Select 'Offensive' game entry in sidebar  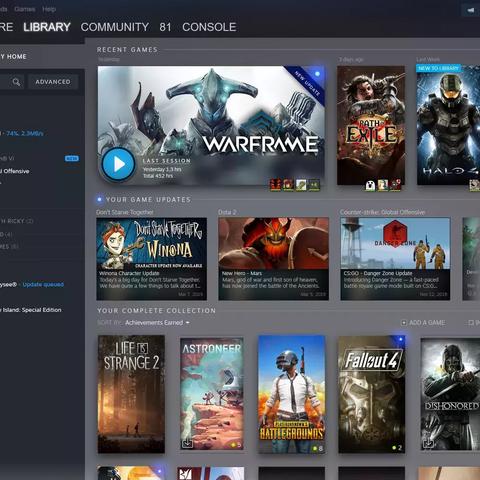[15, 171]
